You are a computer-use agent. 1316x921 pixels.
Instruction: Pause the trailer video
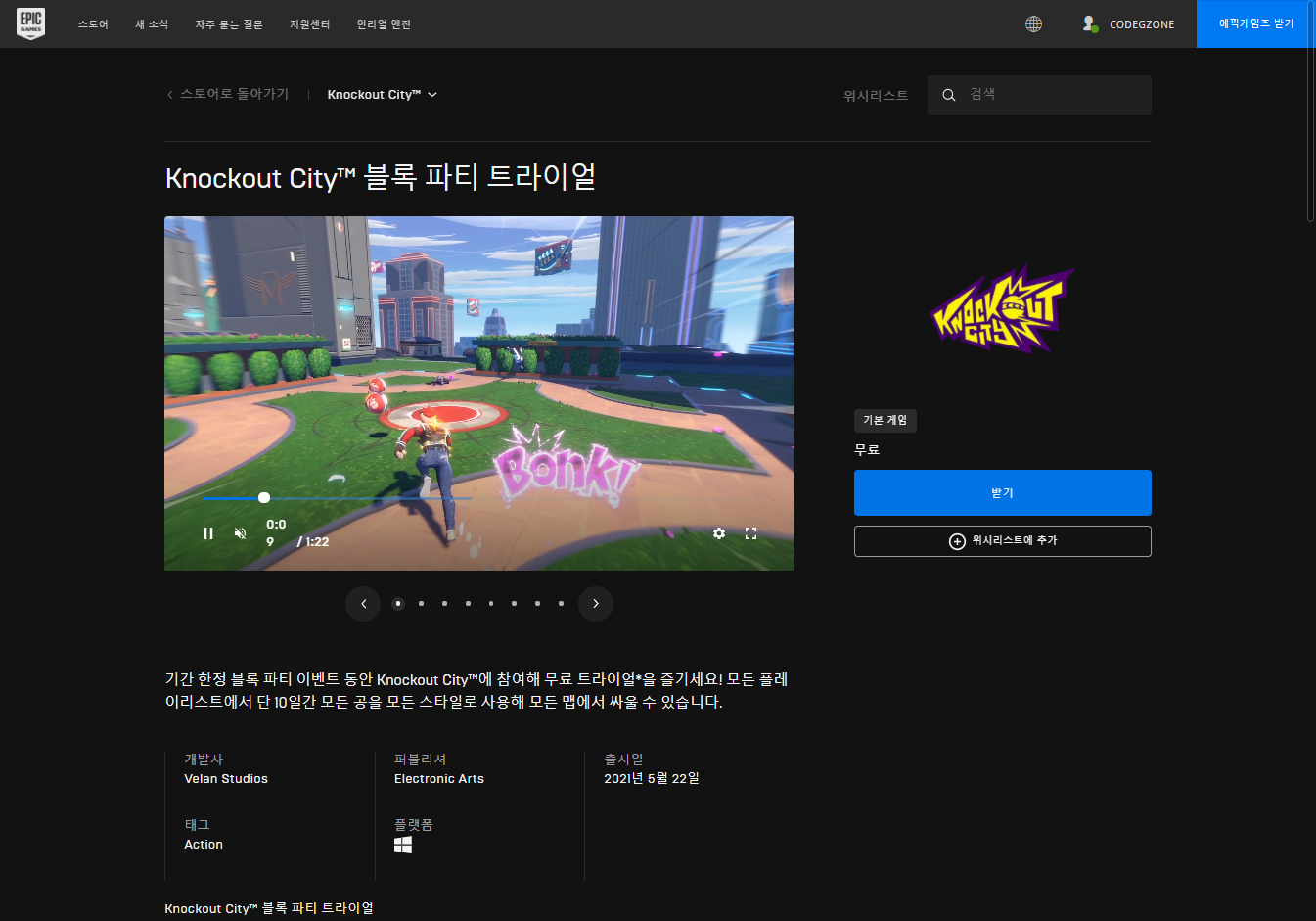pos(208,533)
